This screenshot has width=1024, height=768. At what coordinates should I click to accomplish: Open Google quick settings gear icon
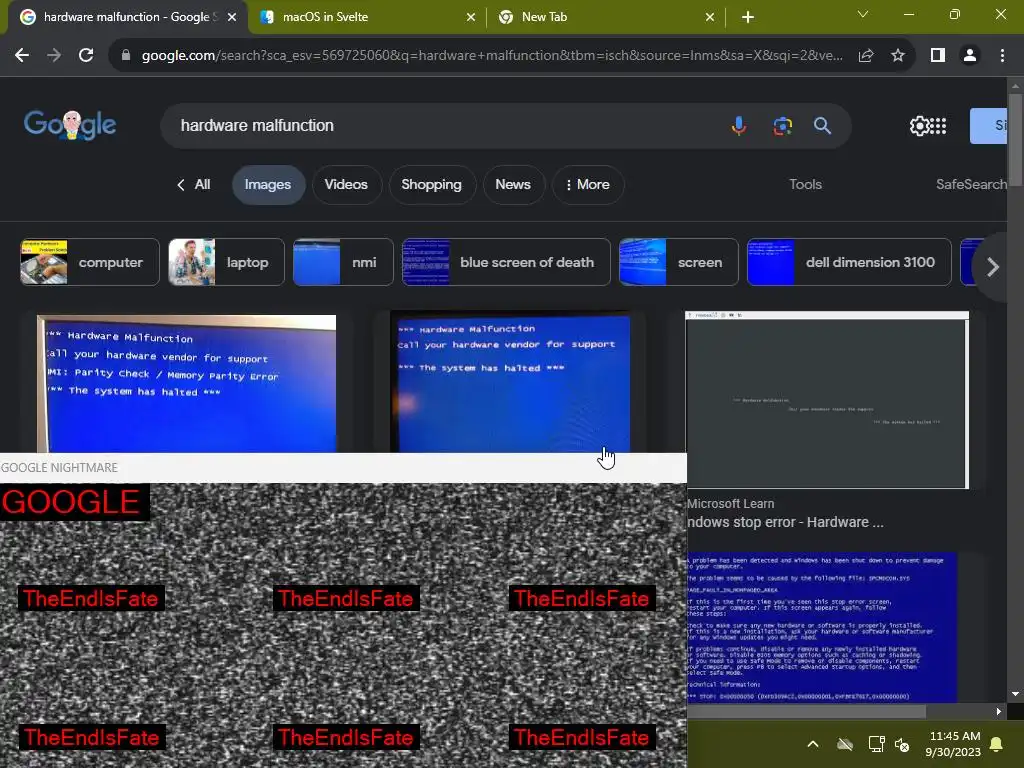point(919,125)
